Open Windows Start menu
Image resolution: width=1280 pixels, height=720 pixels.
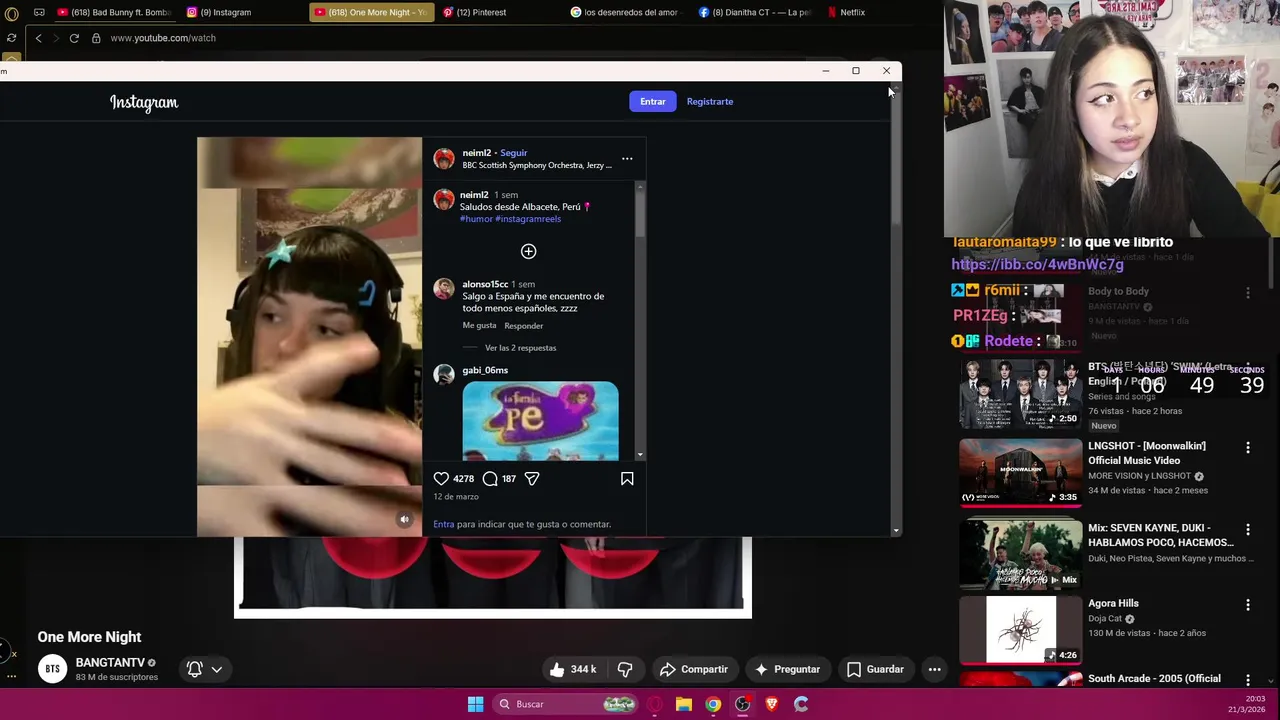[475, 704]
